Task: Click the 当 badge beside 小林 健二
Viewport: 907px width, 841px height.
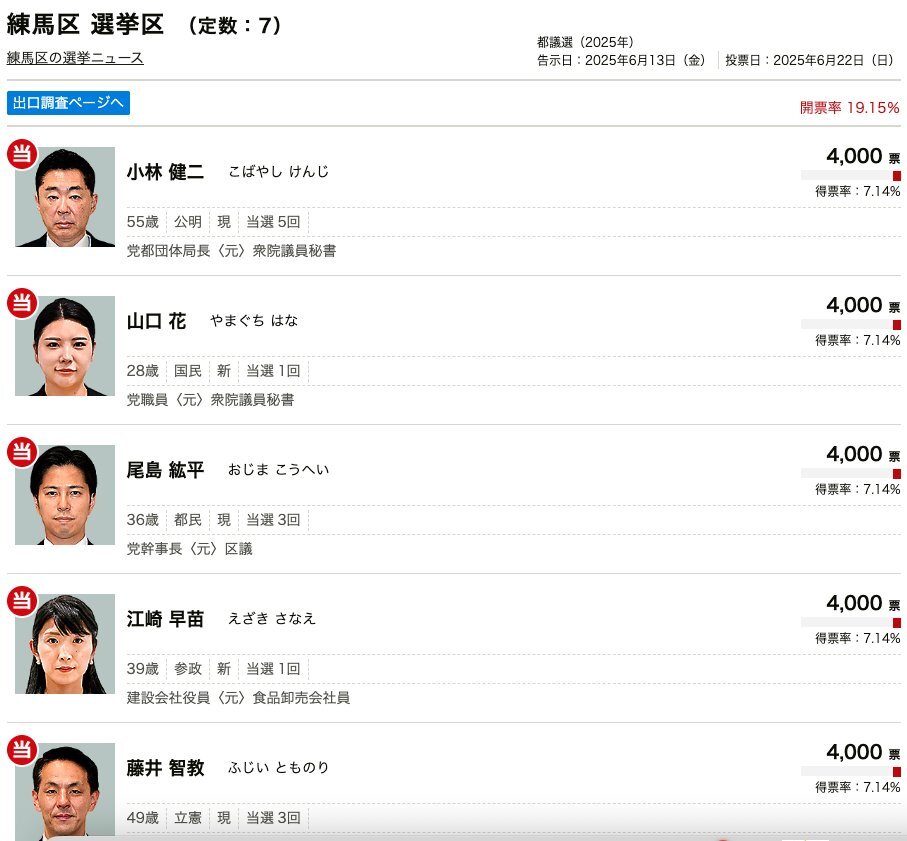Action: (x=21, y=154)
